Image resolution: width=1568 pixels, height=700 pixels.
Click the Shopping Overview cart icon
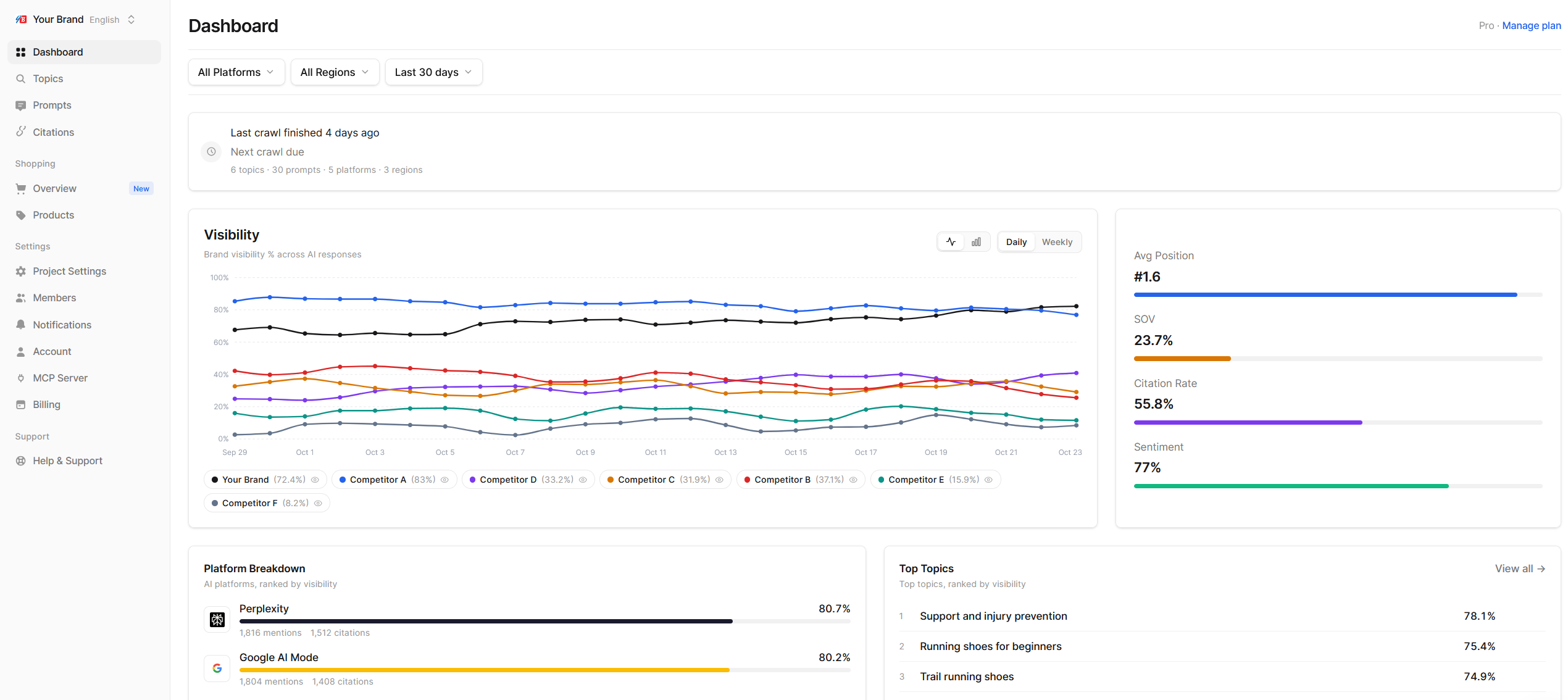21,188
